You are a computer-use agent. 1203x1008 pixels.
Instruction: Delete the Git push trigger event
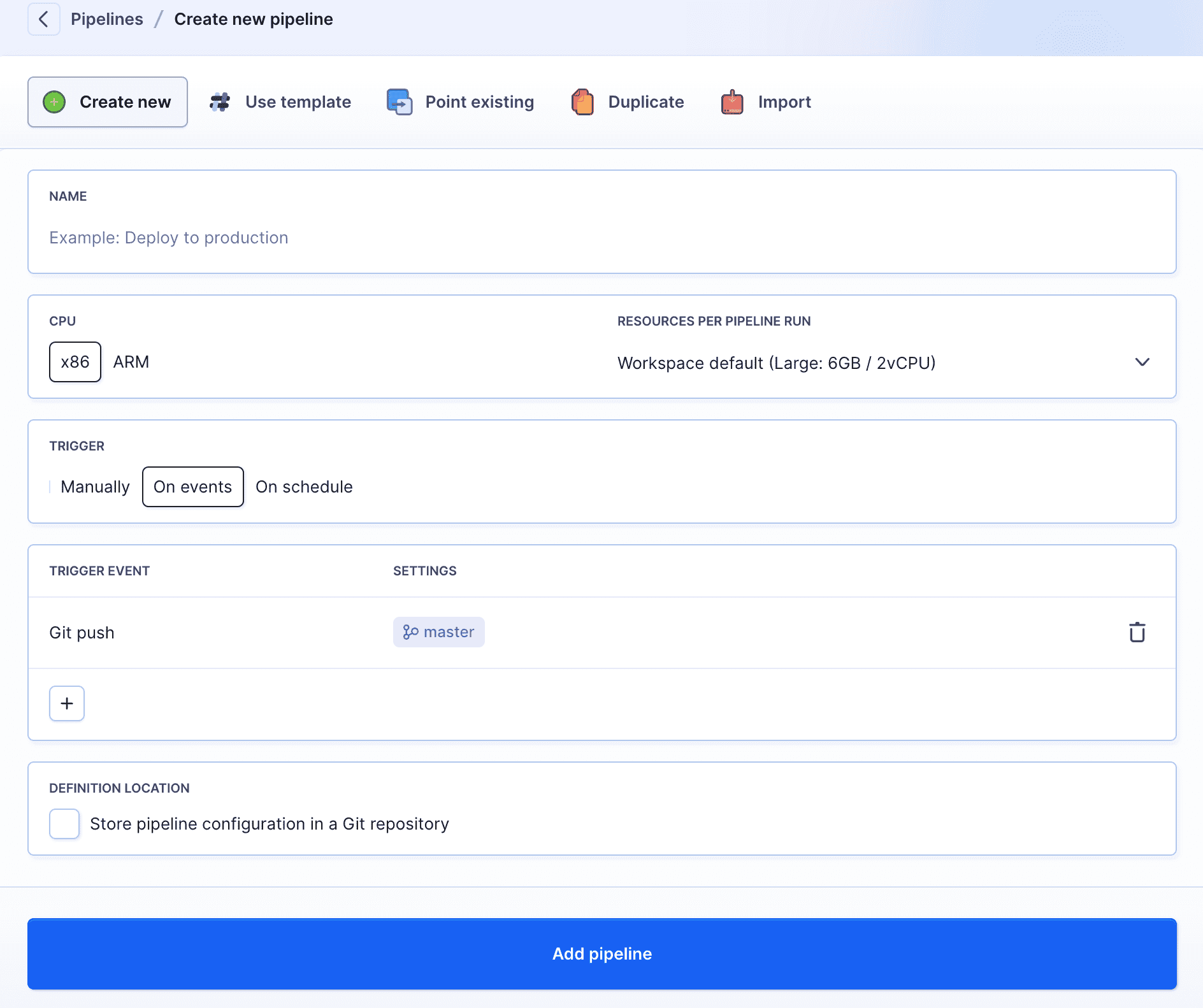click(x=1137, y=632)
